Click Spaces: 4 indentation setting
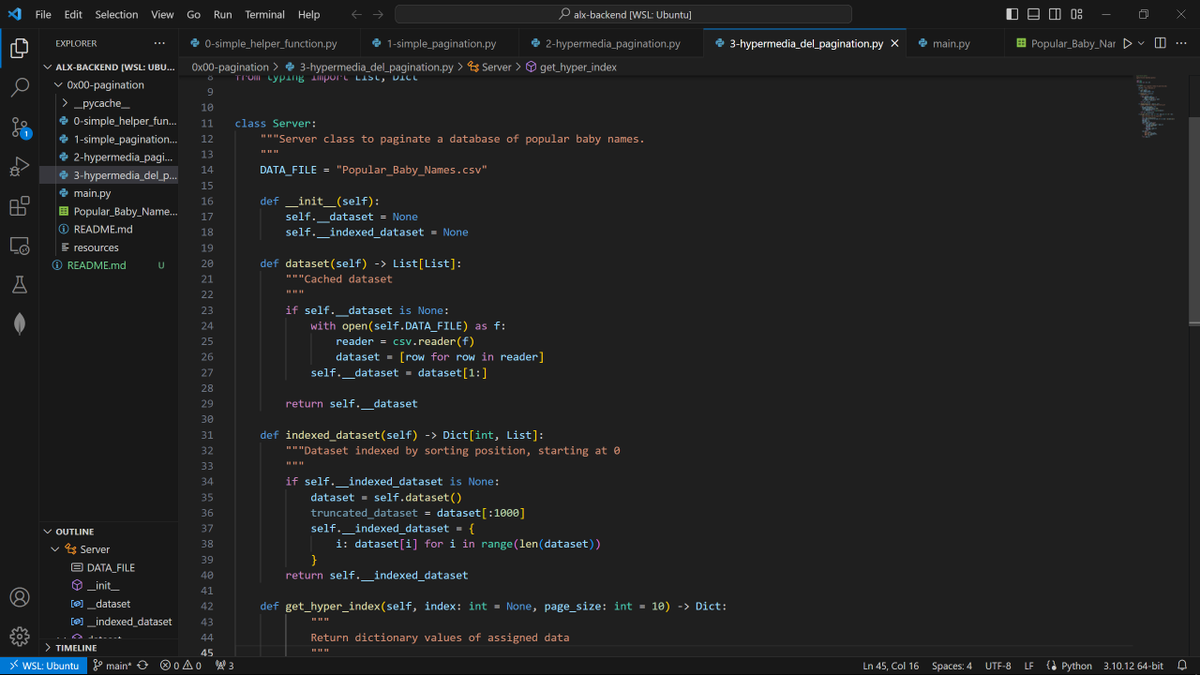1200x675 pixels. click(951, 666)
